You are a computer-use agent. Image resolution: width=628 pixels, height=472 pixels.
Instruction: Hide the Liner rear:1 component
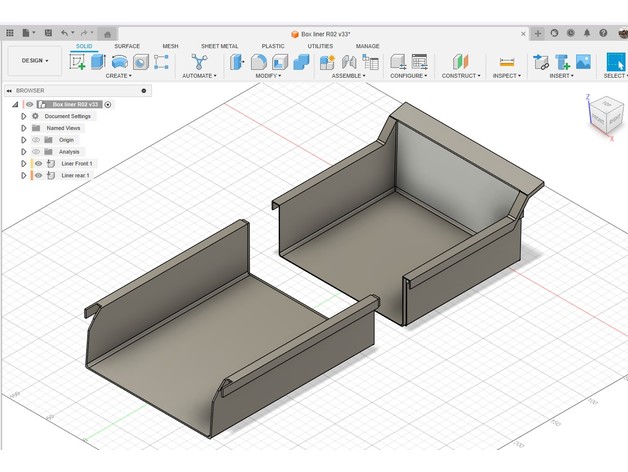coord(38,175)
